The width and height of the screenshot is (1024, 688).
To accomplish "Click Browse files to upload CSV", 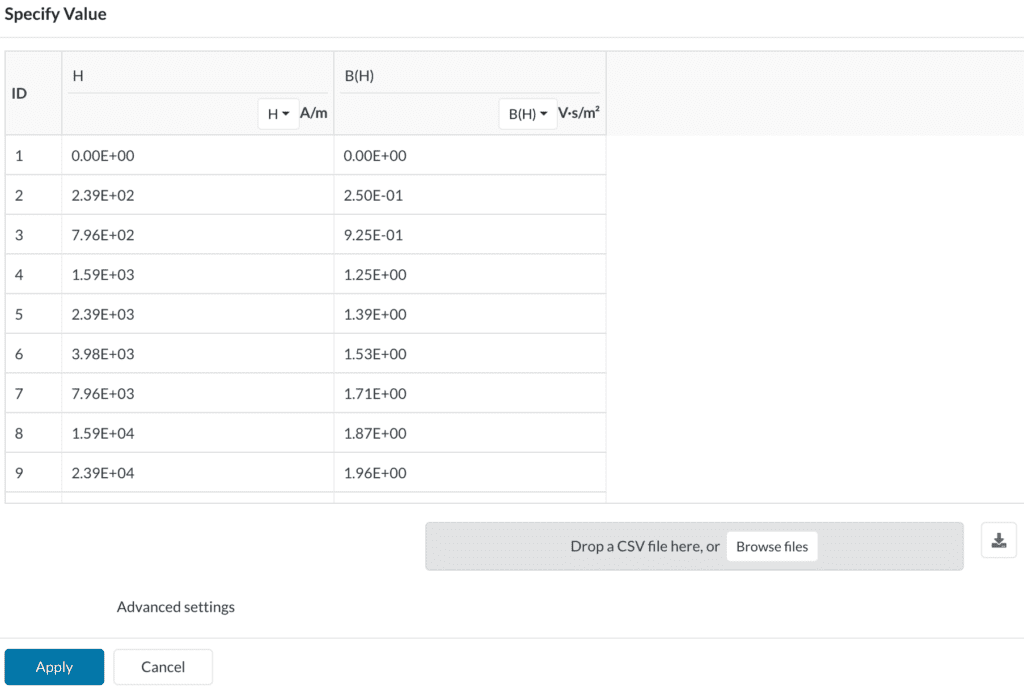I will [x=772, y=547].
